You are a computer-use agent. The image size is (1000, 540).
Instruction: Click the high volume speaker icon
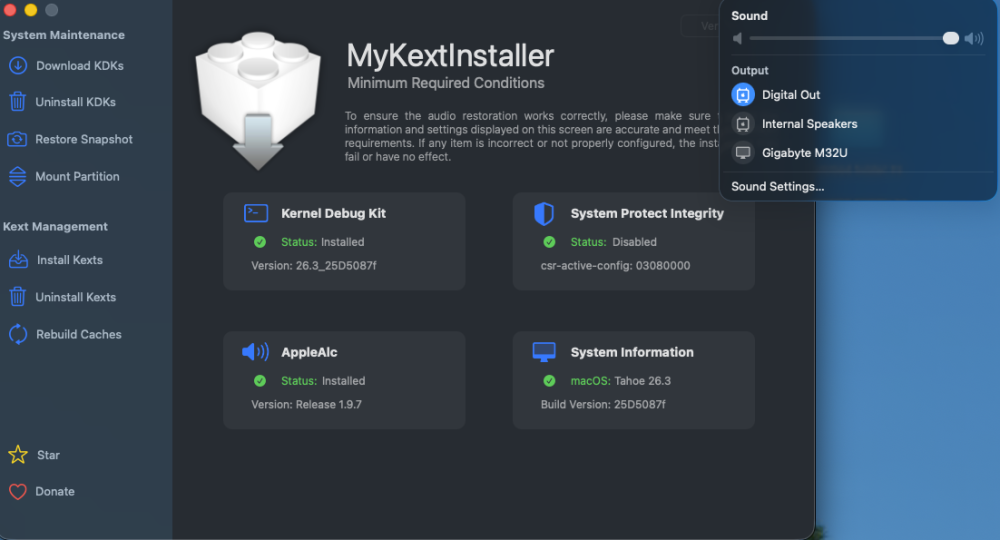coord(974,38)
